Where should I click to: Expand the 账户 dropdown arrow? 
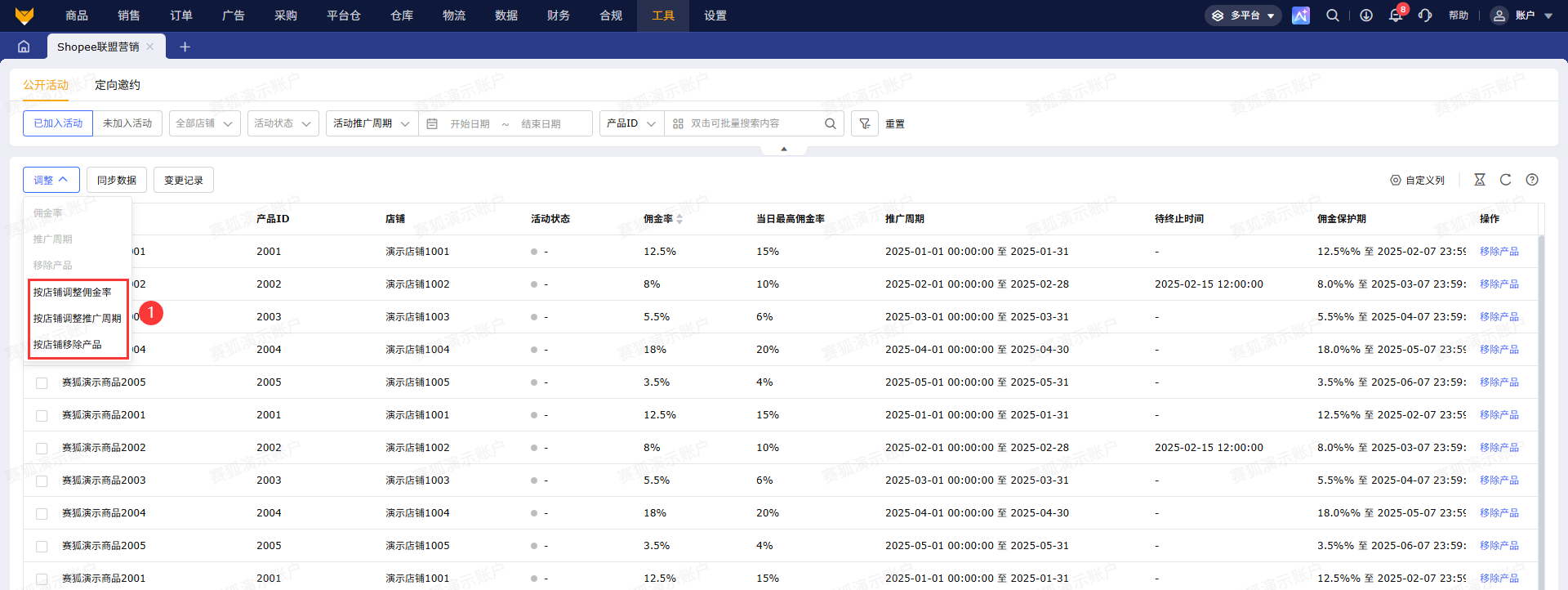pyautogui.click(x=1548, y=16)
